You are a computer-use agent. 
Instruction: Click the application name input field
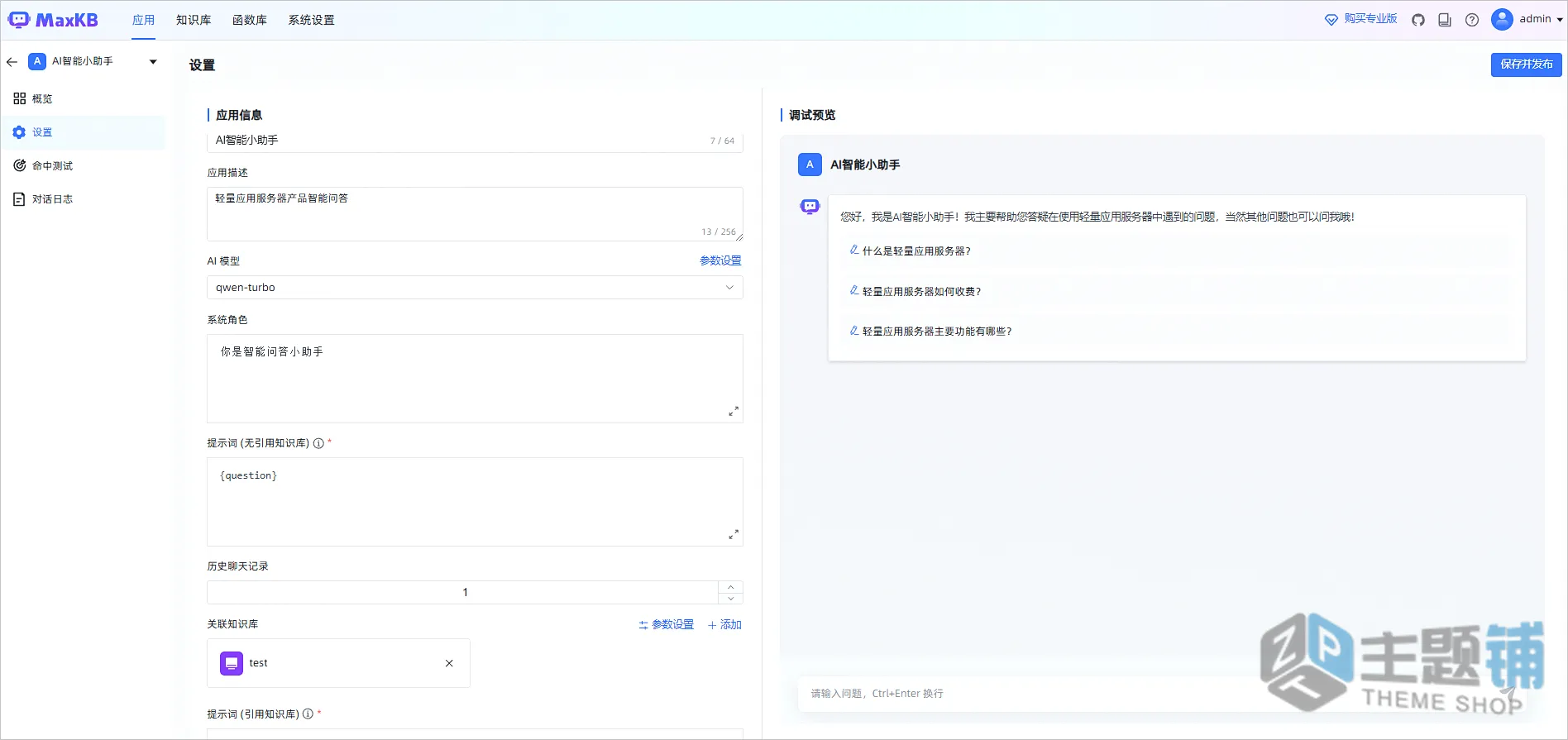tap(475, 141)
